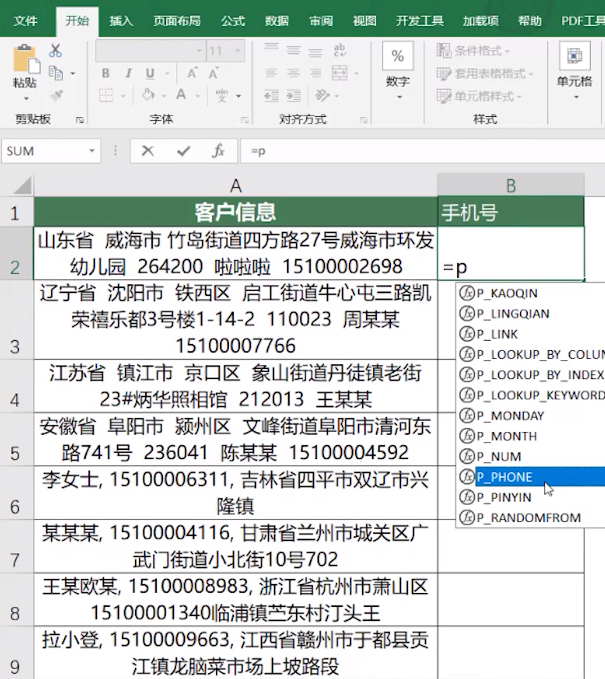Switch to the Insert (插入) tab
The image size is (605, 679).
pyautogui.click(x=121, y=21)
